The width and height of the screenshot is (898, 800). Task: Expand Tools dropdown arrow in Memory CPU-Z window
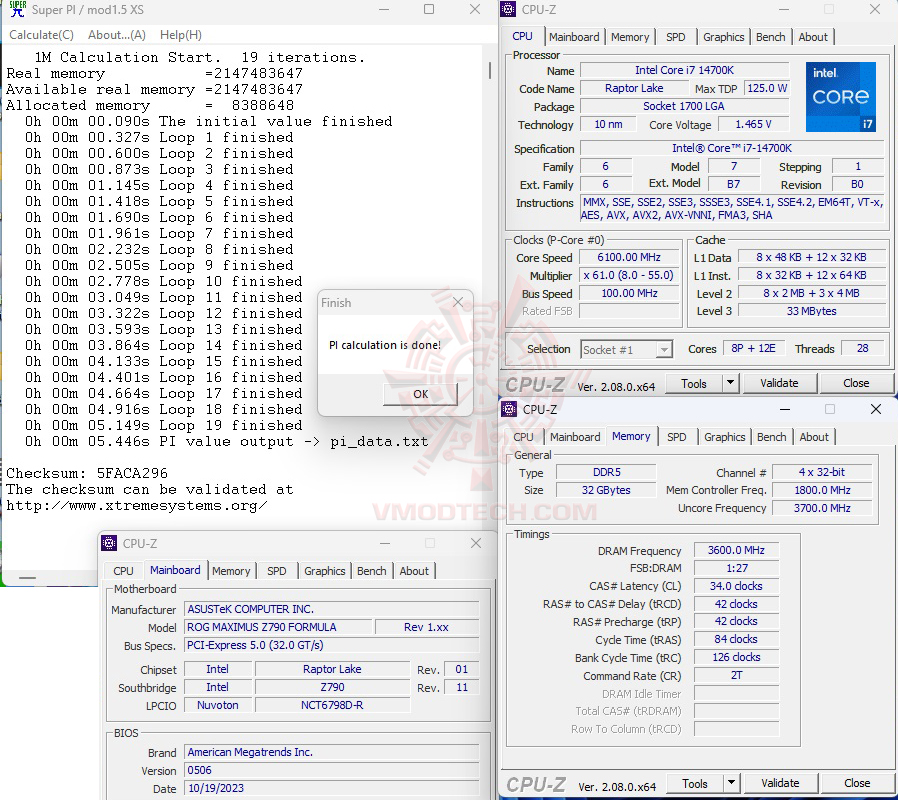(731, 783)
